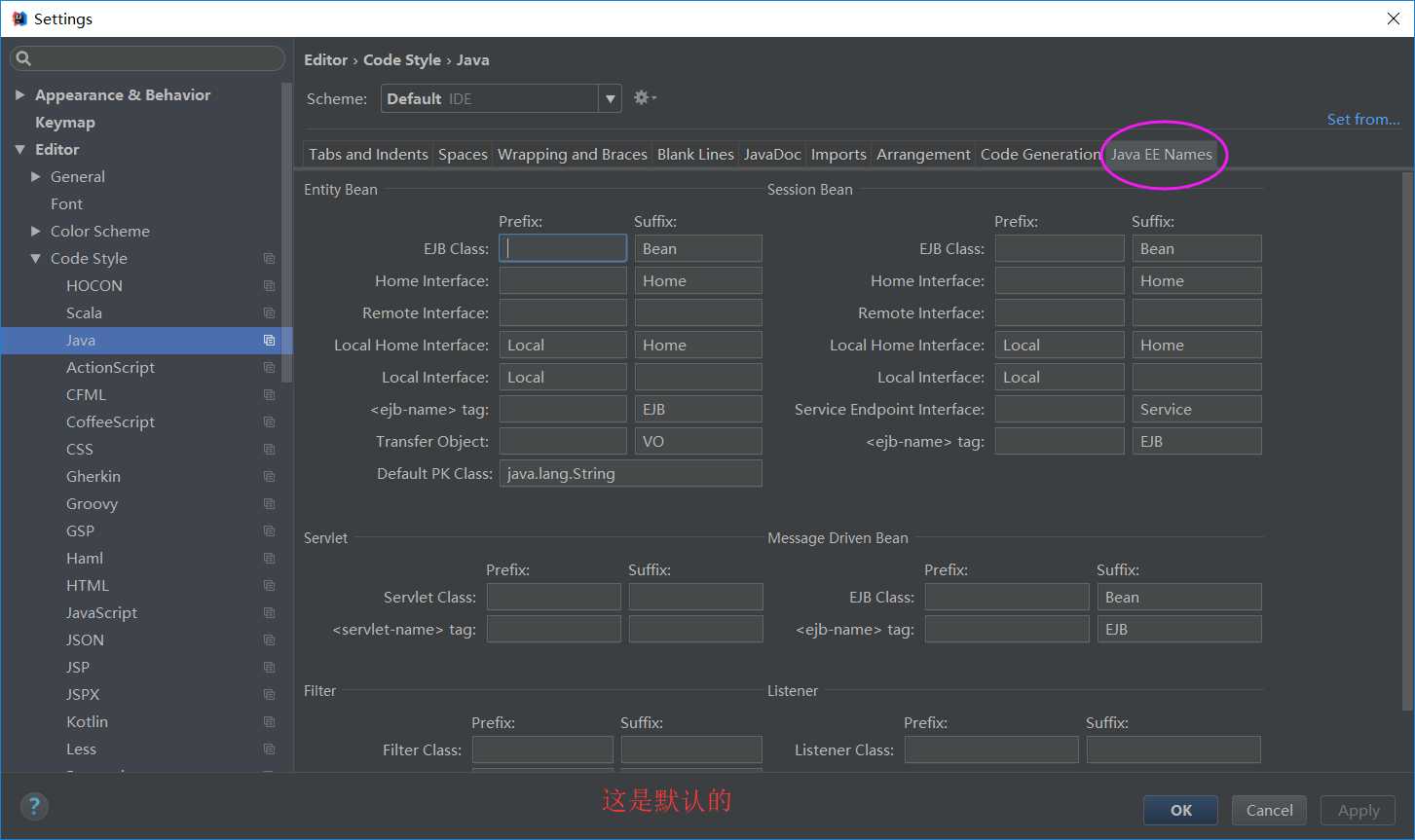Switch to Tabs and Indents tab
The height and width of the screenshot is (840, 1415).
(x=368, y=154)
